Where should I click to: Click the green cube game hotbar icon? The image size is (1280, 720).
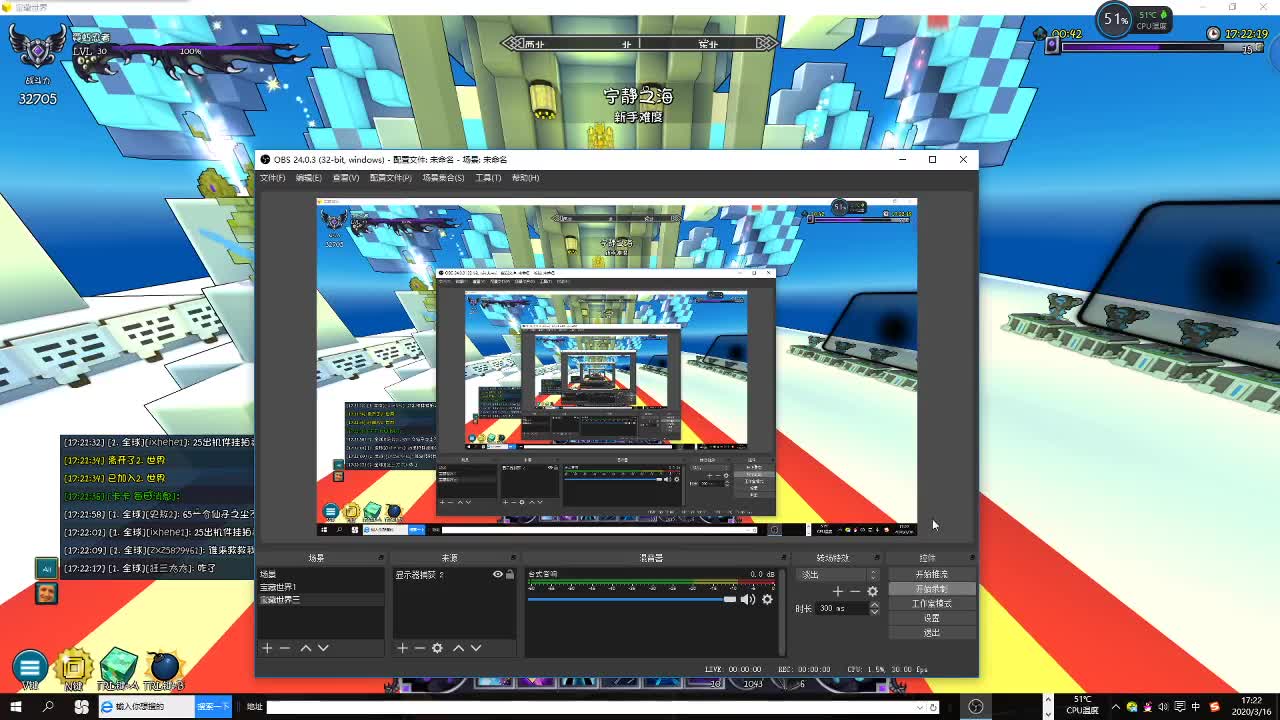118,666
